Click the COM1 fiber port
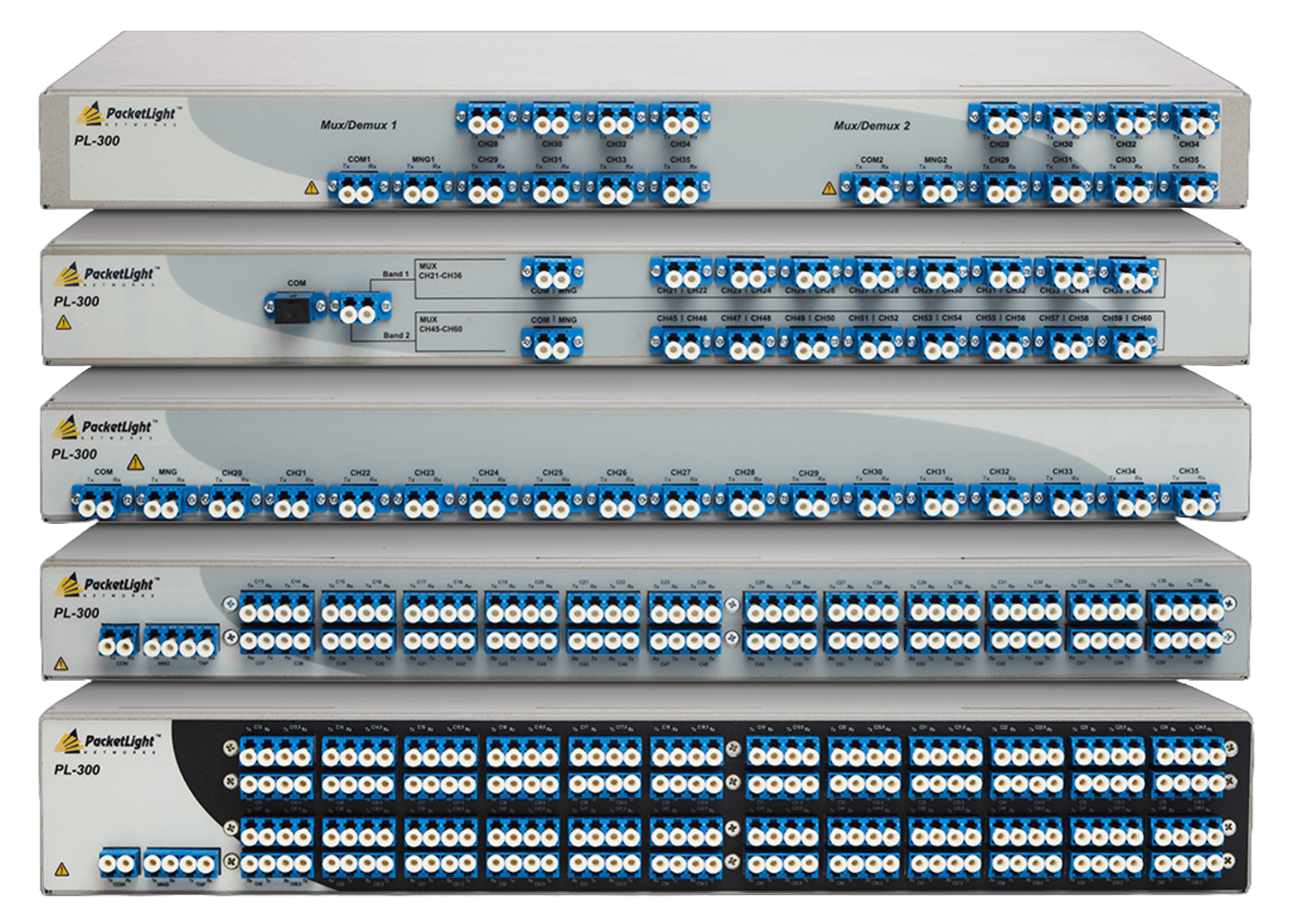The image size is (1295, 924). tap(359, 189)
